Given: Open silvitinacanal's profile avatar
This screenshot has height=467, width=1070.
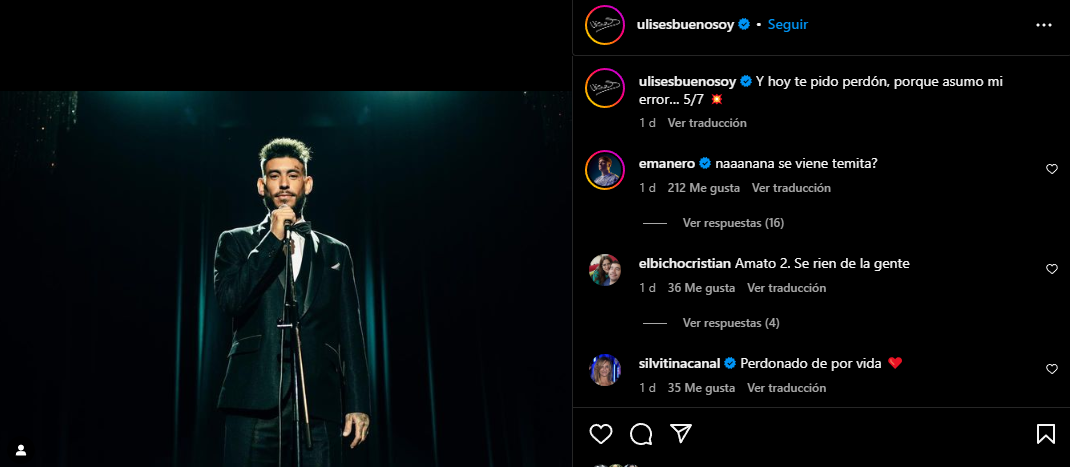Looking at the screenshot, I should pyautogui.click(x=605, y=370).
